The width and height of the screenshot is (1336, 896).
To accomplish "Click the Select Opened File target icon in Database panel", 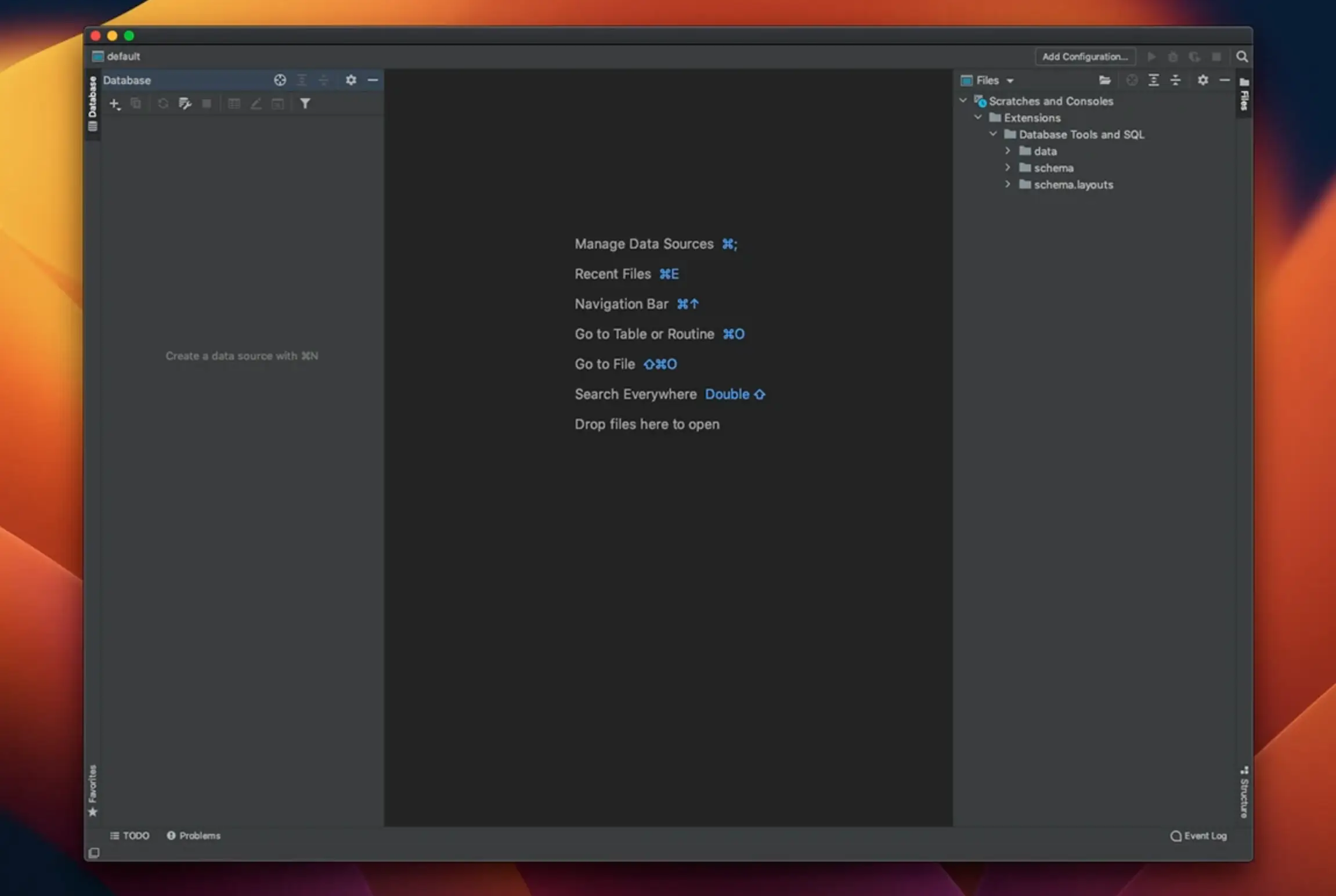I will coord(280,80).
